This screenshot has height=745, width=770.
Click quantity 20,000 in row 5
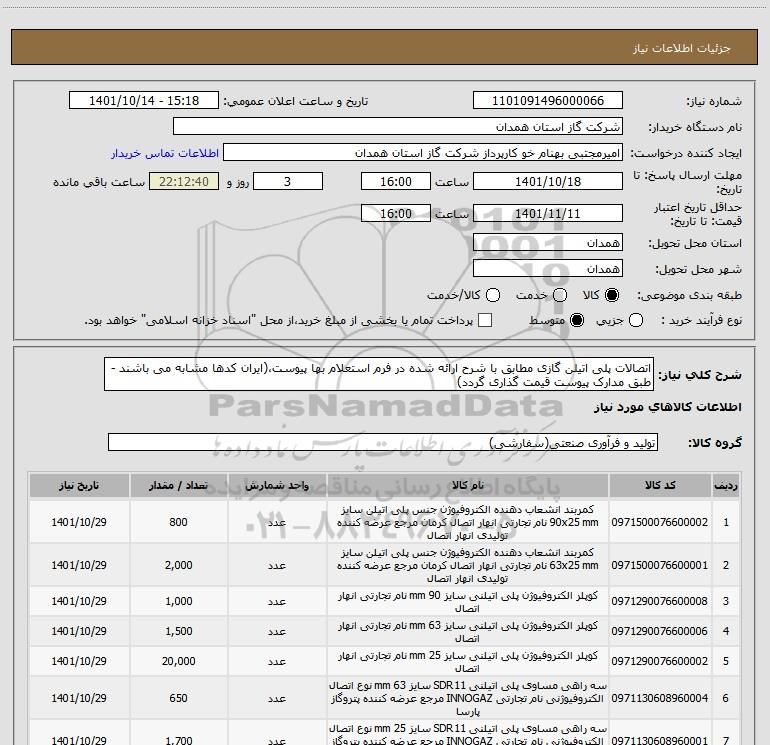[x=178, y=661]
